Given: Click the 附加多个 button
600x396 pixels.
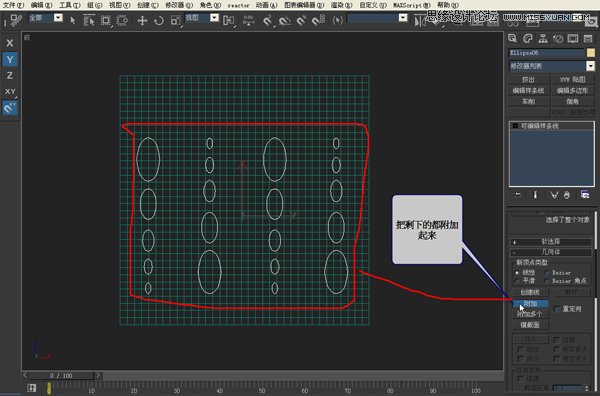Looking at the screenshot, I should [530, 314].
